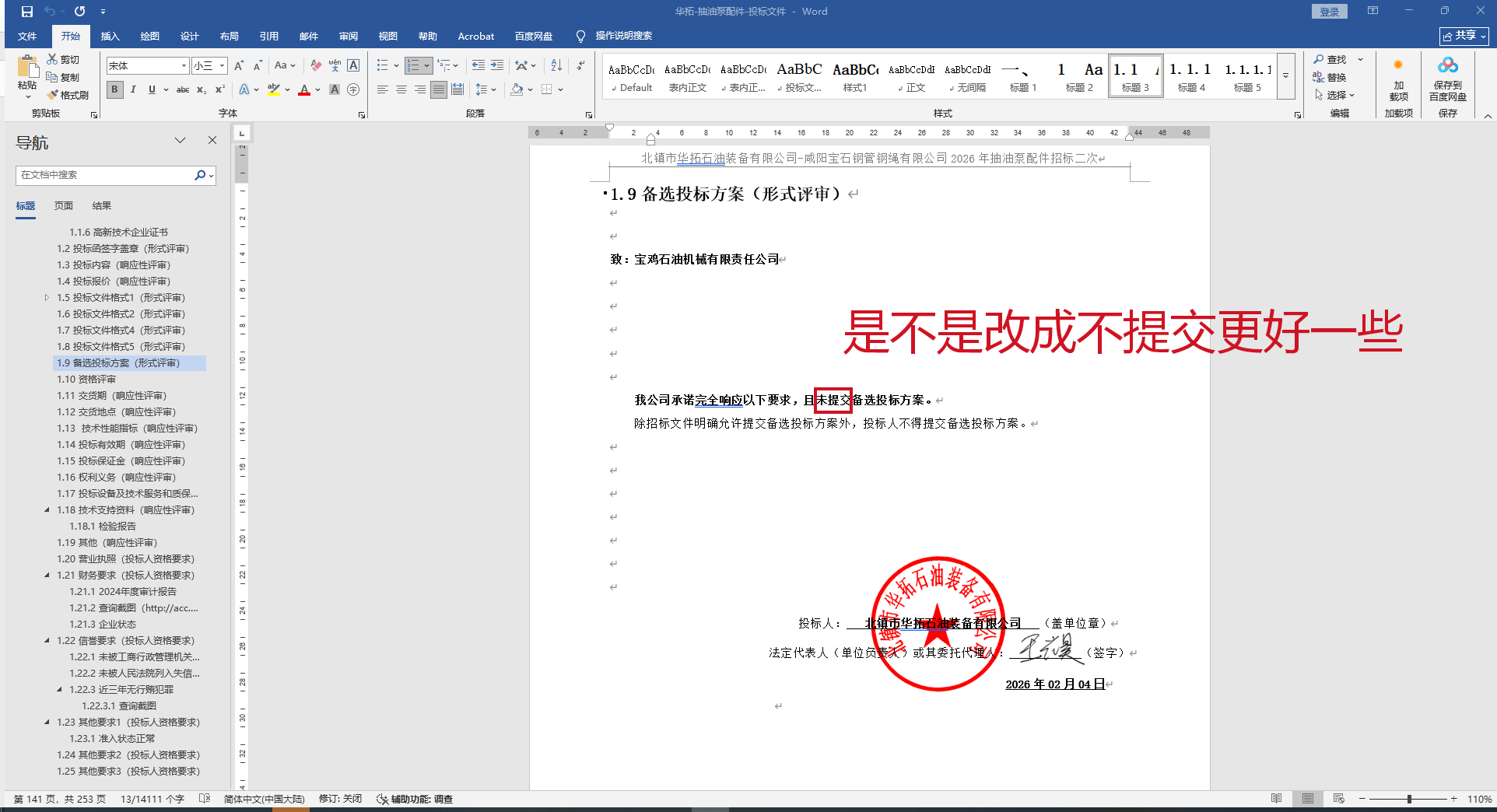The image size is (1497, 812).
Task: Cut selection using the 剪切 scissors button
Action: pos(63,59)
